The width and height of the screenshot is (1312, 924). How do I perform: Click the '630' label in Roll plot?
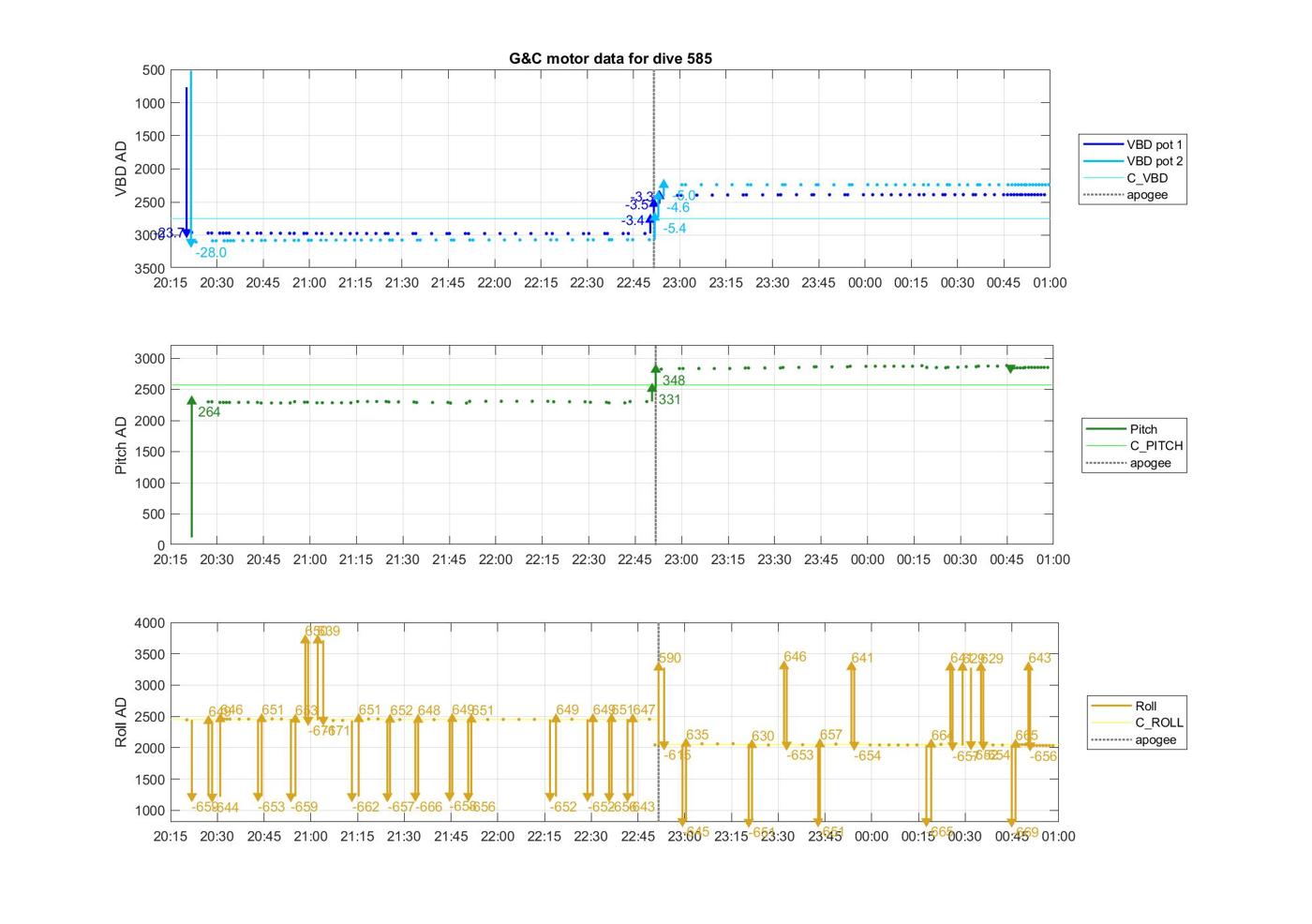(763, 737)
